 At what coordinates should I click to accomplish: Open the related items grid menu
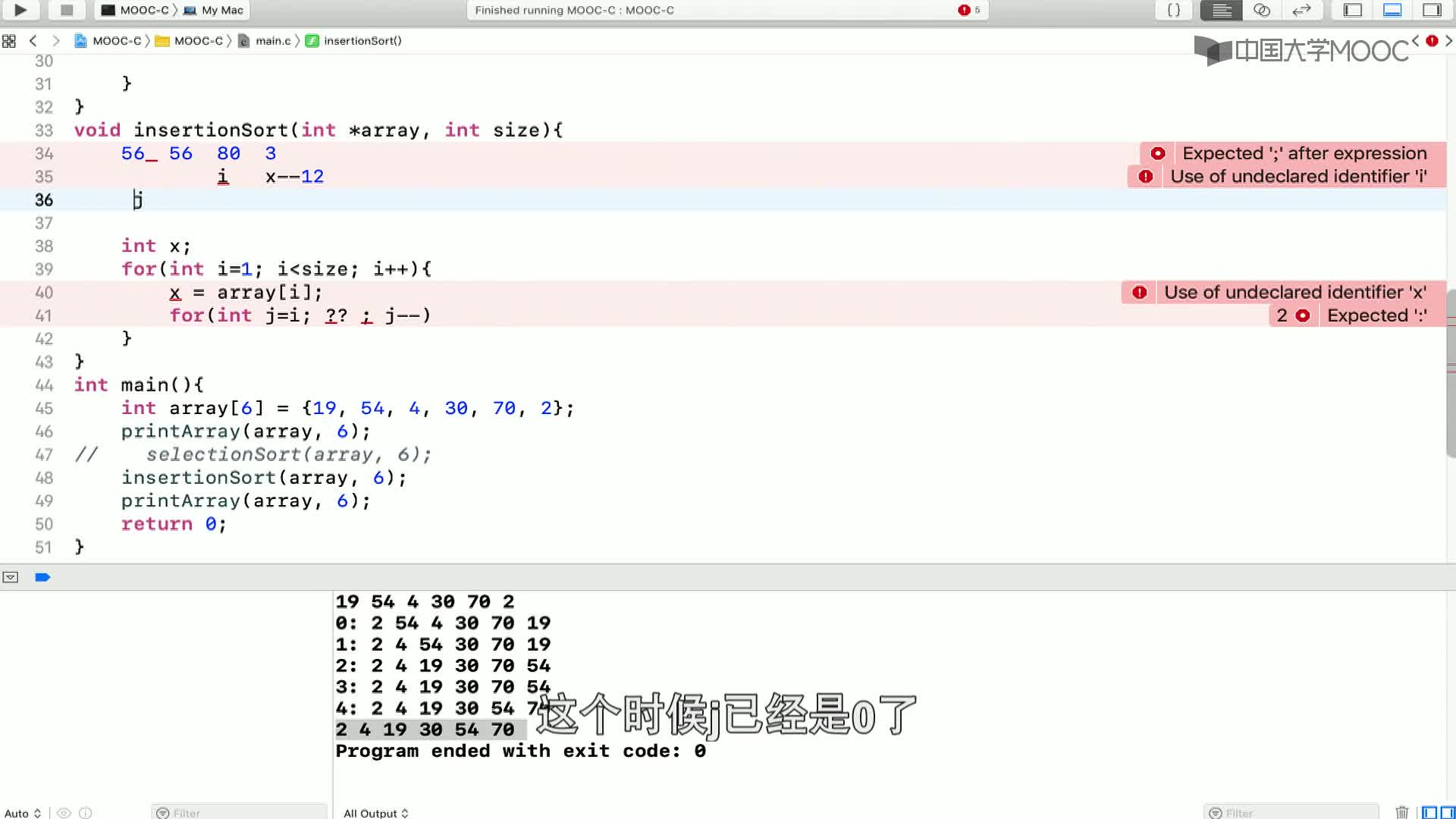pos(9,41)
